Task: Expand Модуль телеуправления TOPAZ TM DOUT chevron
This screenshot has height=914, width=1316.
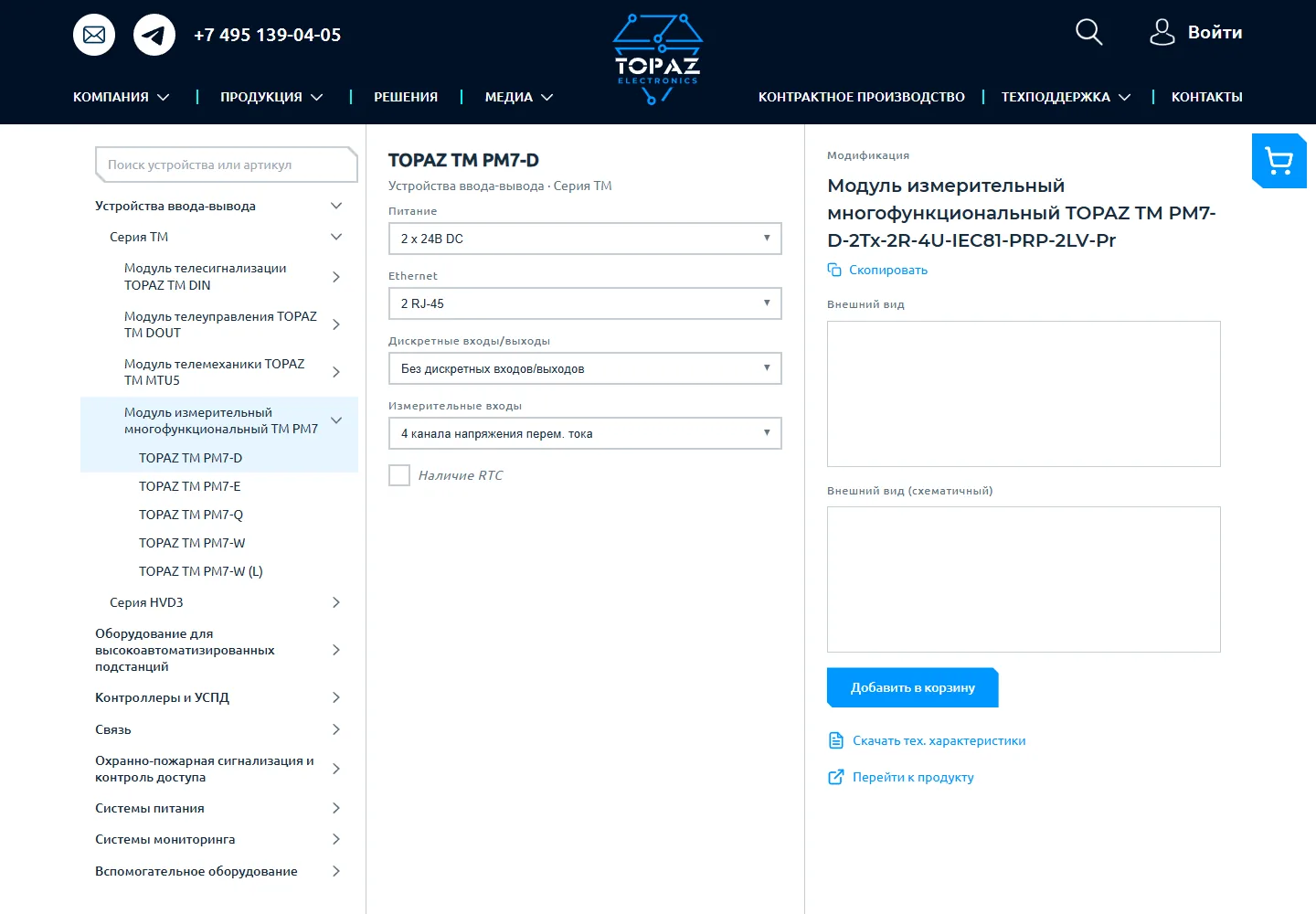Action: 336,324
